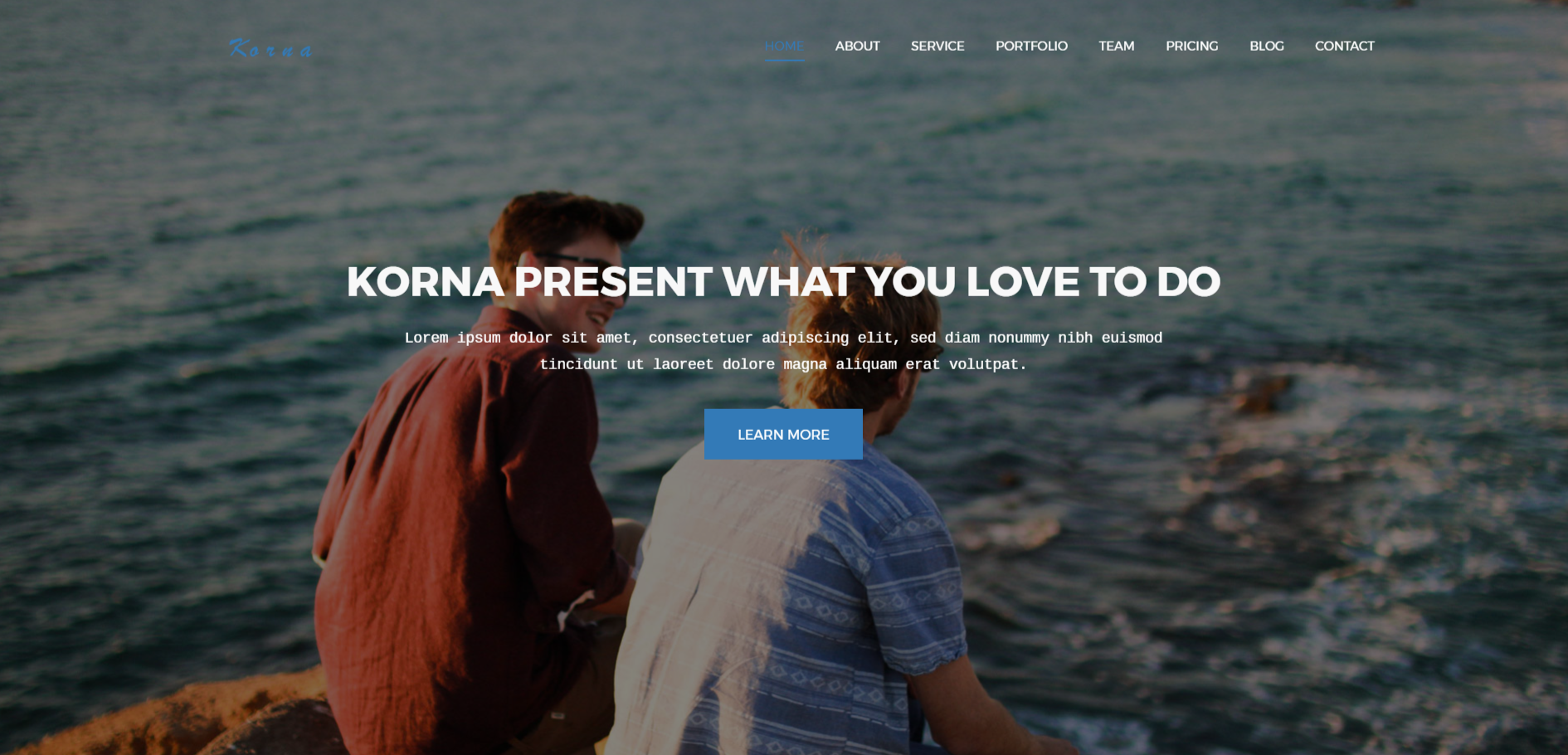
Task: Open the About section link
Action: tap(857, 46)
